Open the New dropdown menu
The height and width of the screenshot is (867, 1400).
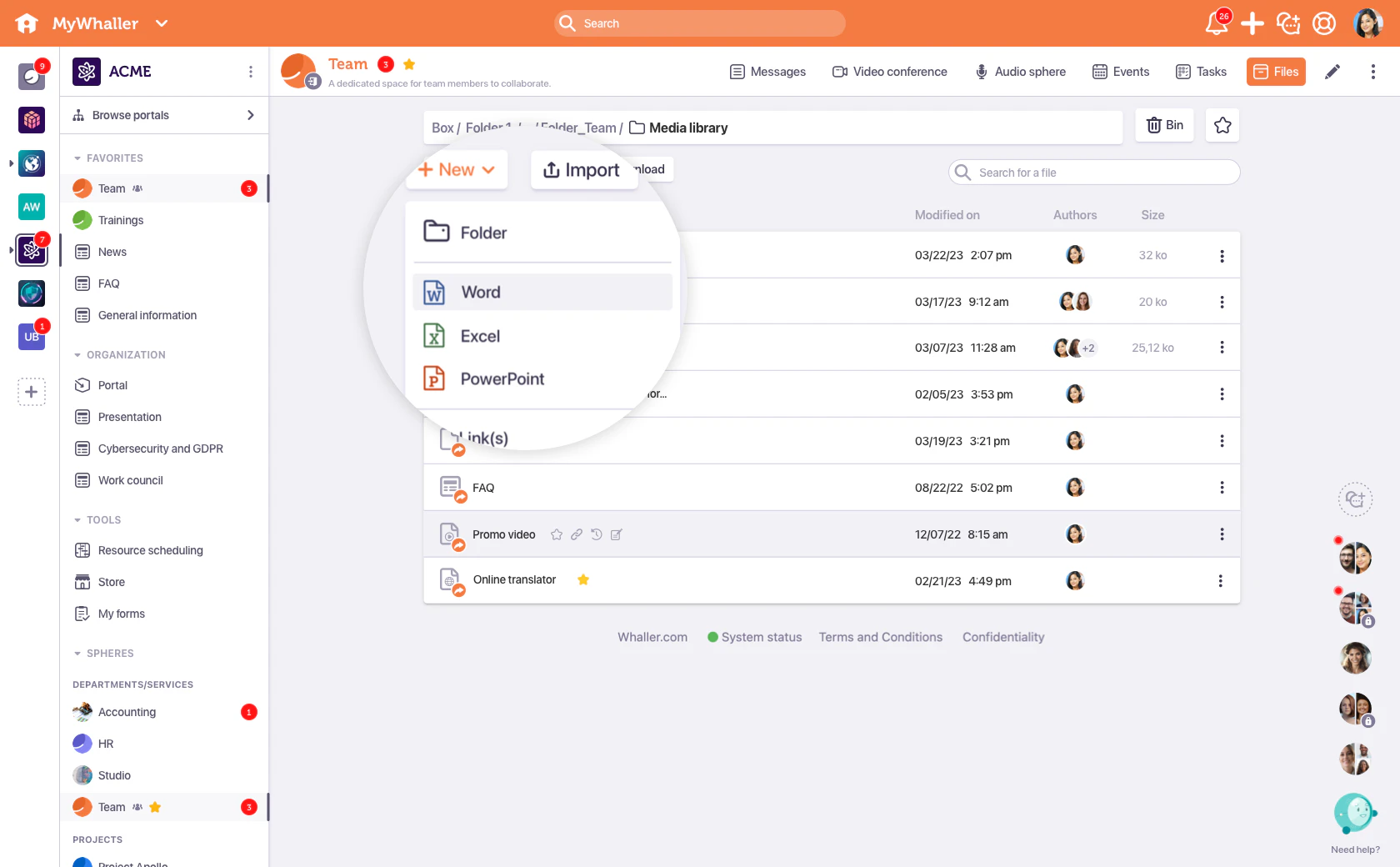point(456,169)
